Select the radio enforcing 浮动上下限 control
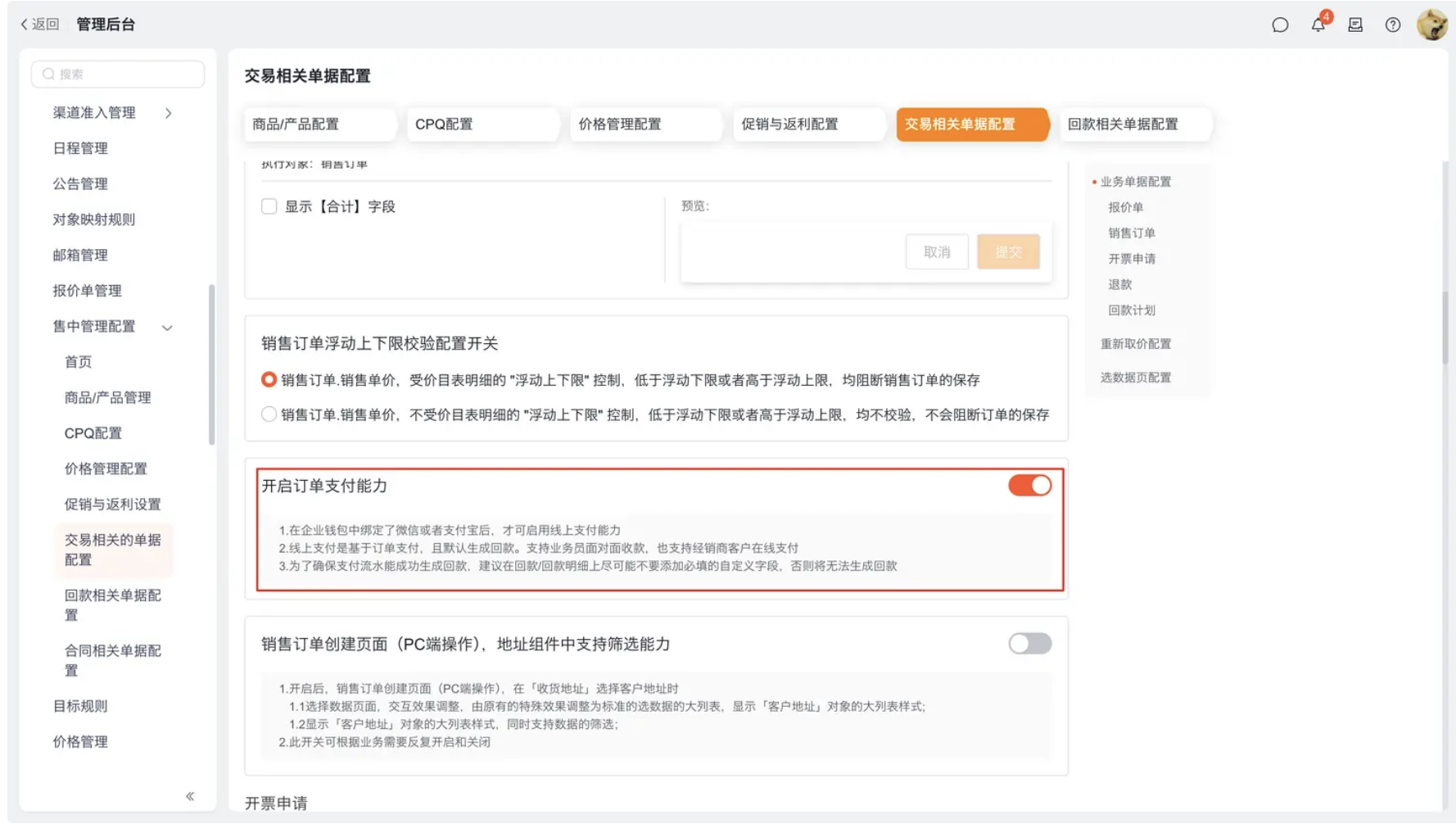The image size is (1456, 824). (269, 380)
